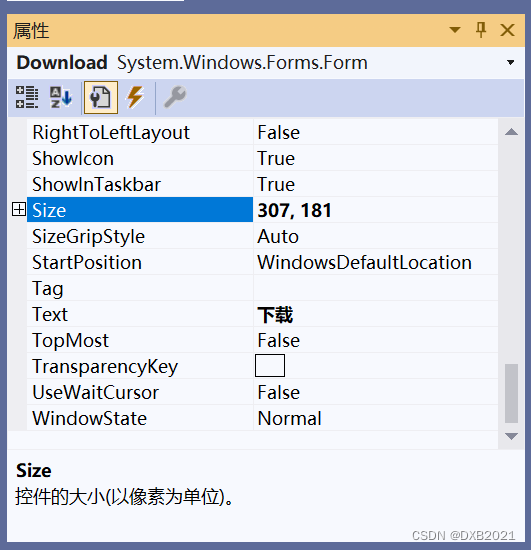Select the SizeGripStyle property
Screen dimensions: 531x550
140,236
